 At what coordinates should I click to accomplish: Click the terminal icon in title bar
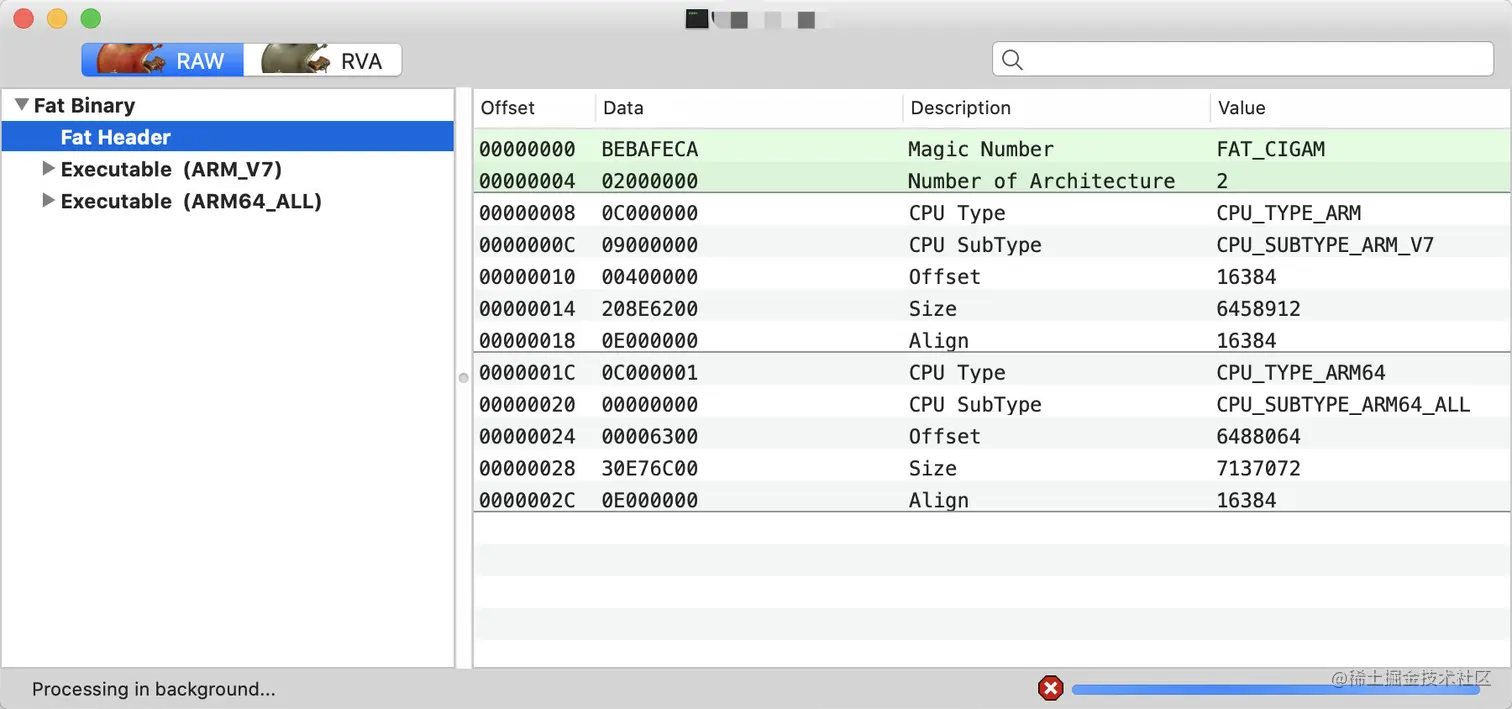point(697,18)
